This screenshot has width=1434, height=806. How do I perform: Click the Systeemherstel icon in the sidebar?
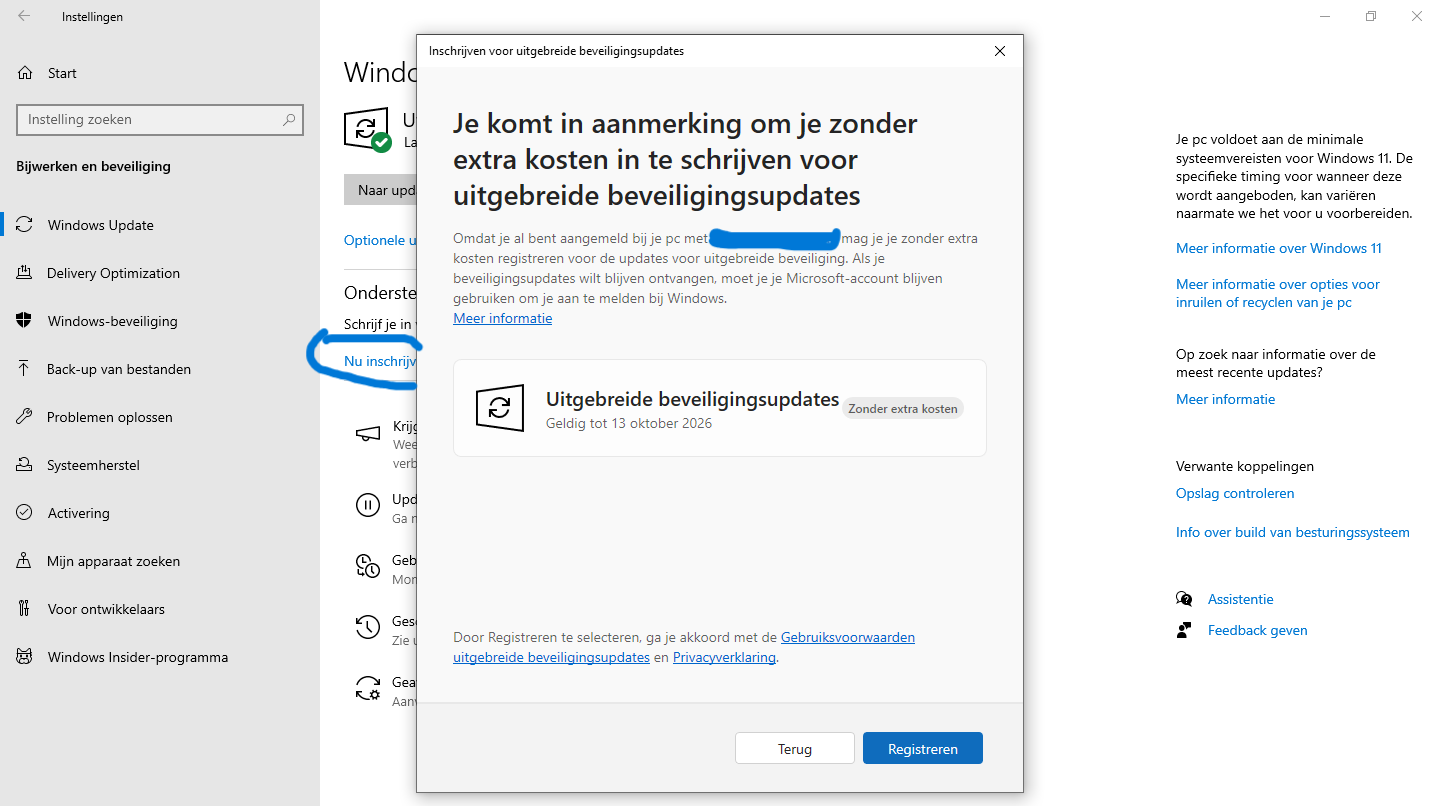[x=25, y=465]
